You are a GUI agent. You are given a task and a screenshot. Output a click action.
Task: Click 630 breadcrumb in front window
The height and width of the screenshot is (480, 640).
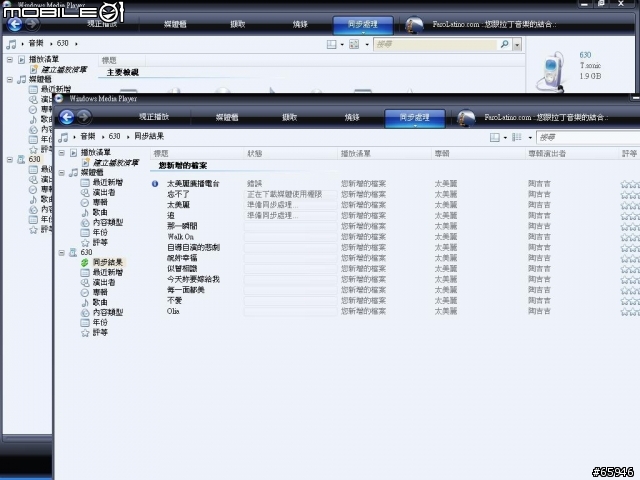pos(114,136)
